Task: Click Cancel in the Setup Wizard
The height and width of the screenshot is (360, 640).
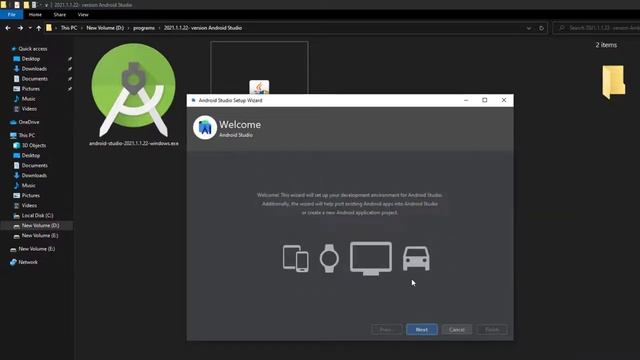Action: (457, 329)
